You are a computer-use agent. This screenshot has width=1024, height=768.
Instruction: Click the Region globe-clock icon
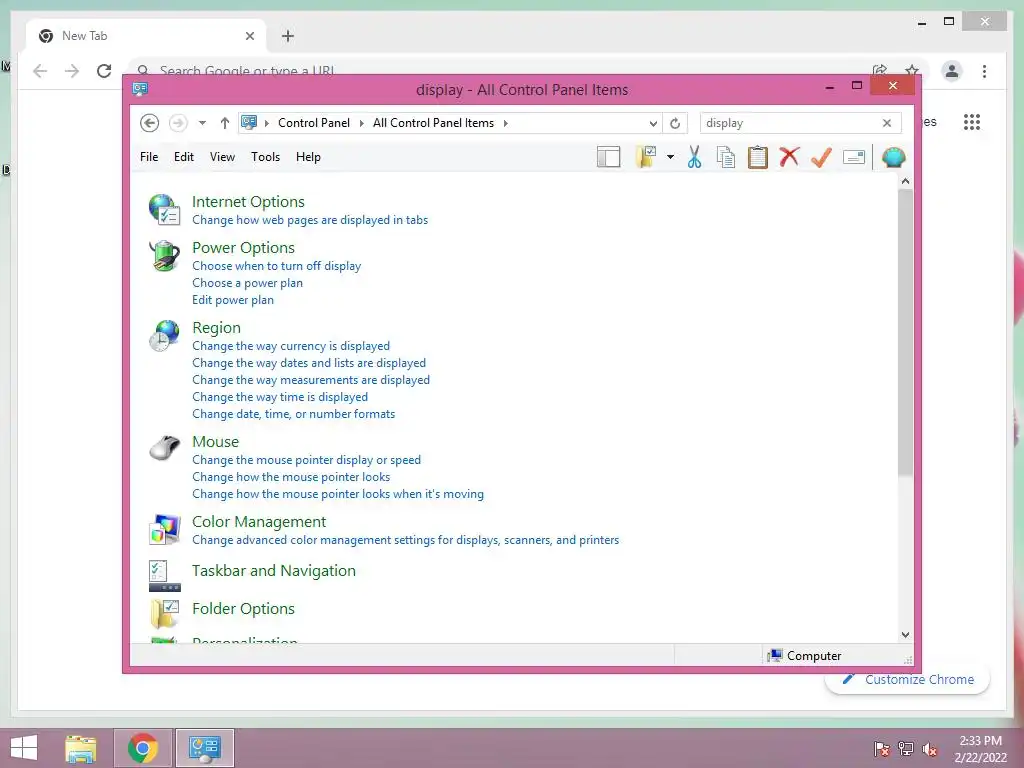click(165, 336)
